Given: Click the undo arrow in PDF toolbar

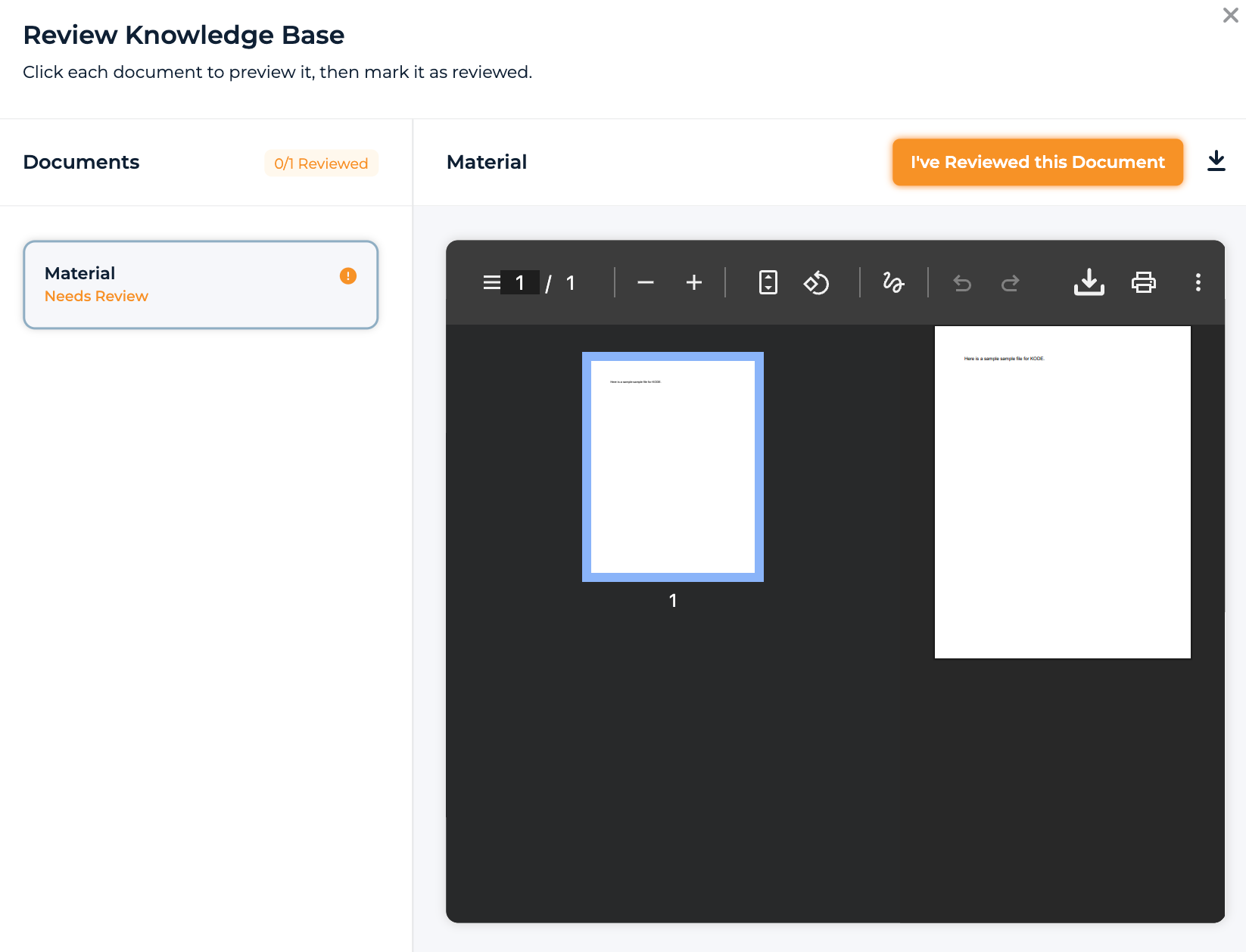Looking at the screenshot, I should click(962, 283).
